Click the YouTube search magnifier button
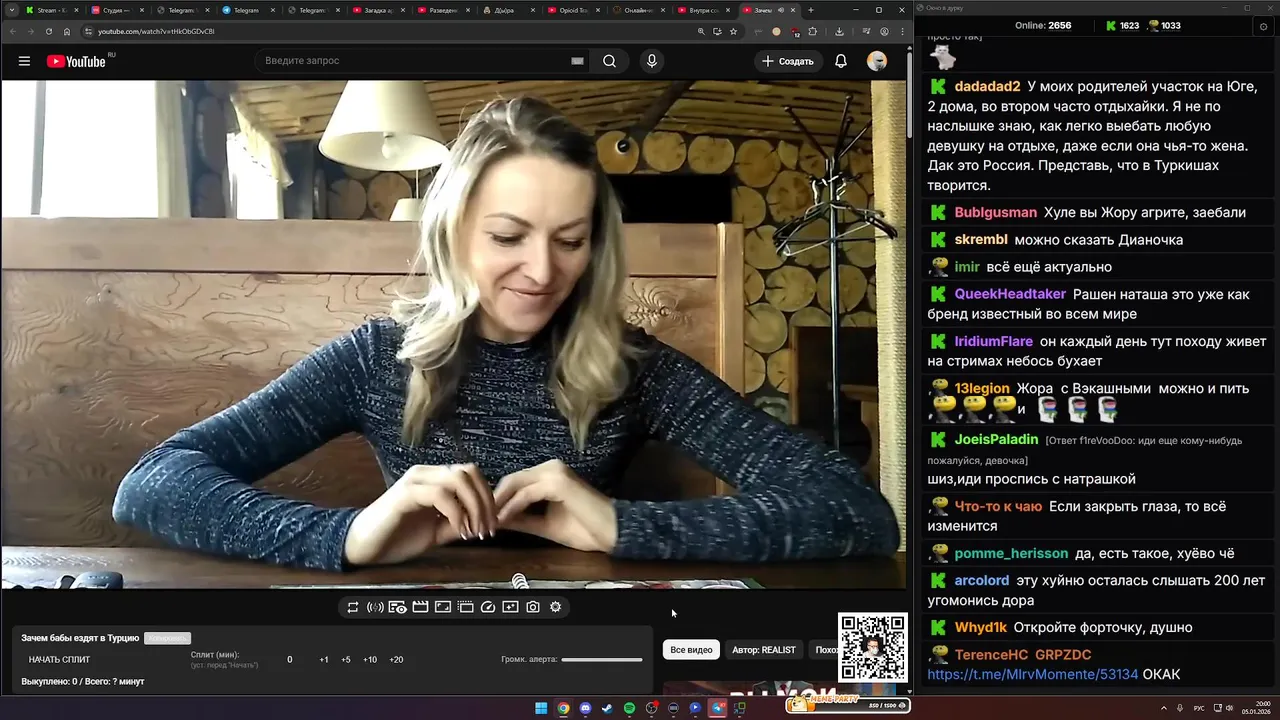1280x720 pixels. tap(609, 61)
